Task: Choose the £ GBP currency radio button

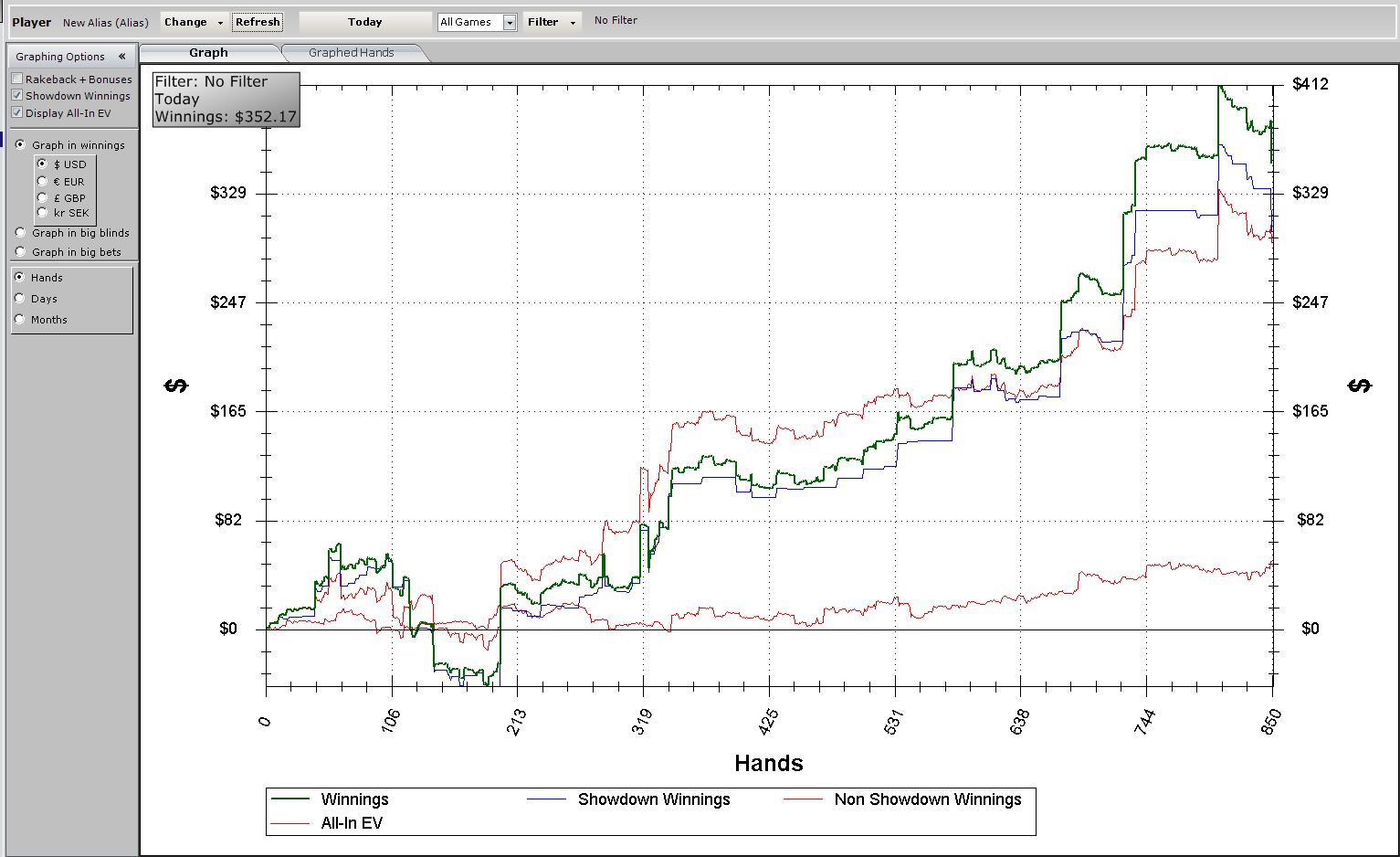Action: point(42,197)
